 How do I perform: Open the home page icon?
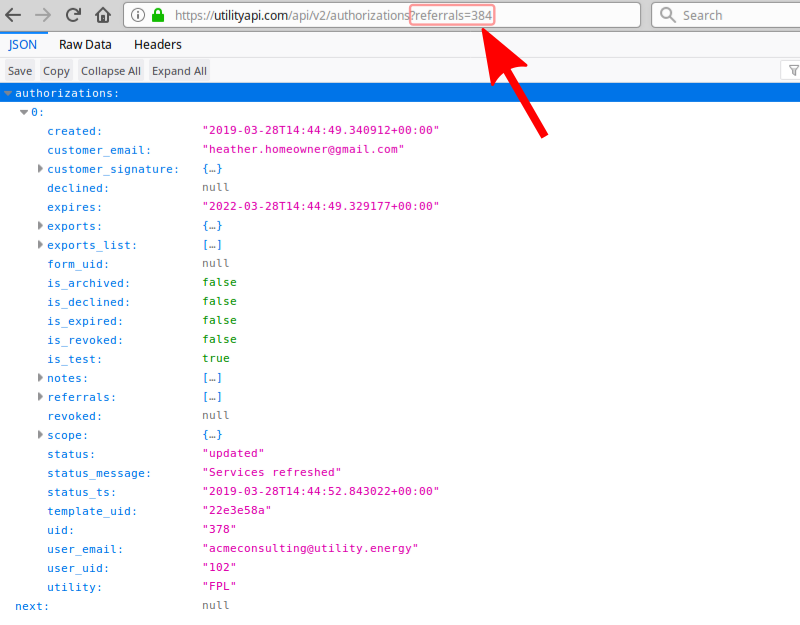pos(103,15)
